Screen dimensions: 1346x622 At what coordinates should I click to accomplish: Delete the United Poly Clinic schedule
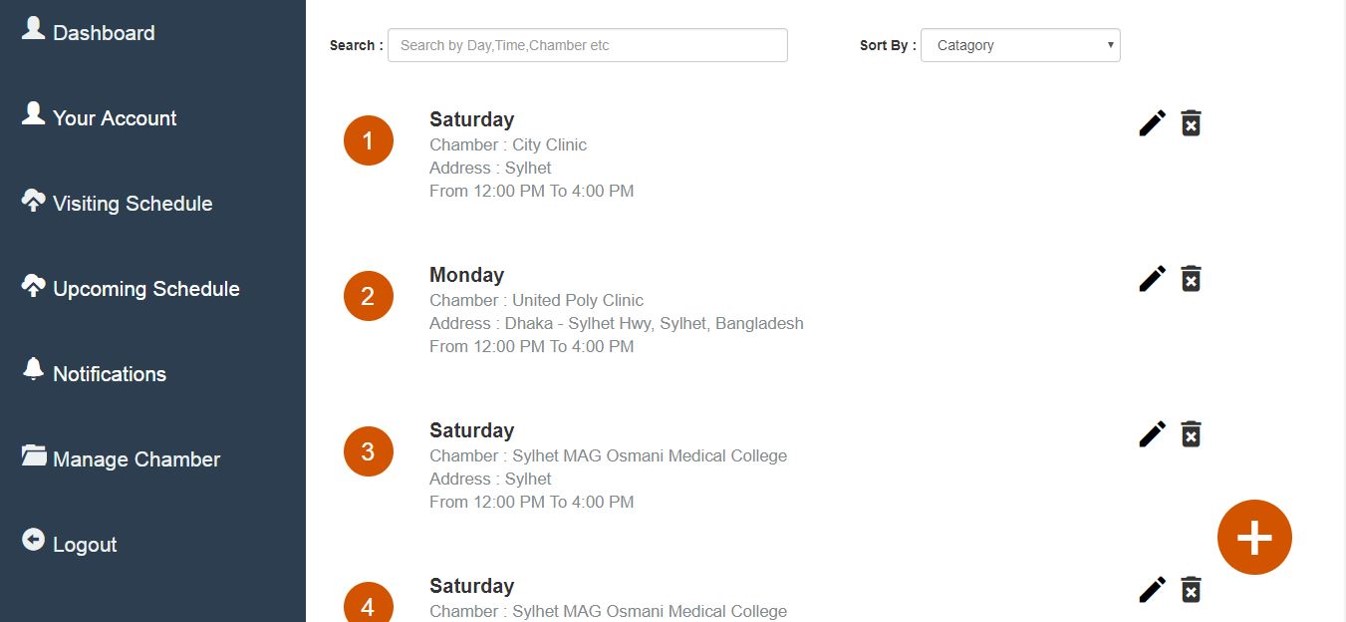point(1190,278)
